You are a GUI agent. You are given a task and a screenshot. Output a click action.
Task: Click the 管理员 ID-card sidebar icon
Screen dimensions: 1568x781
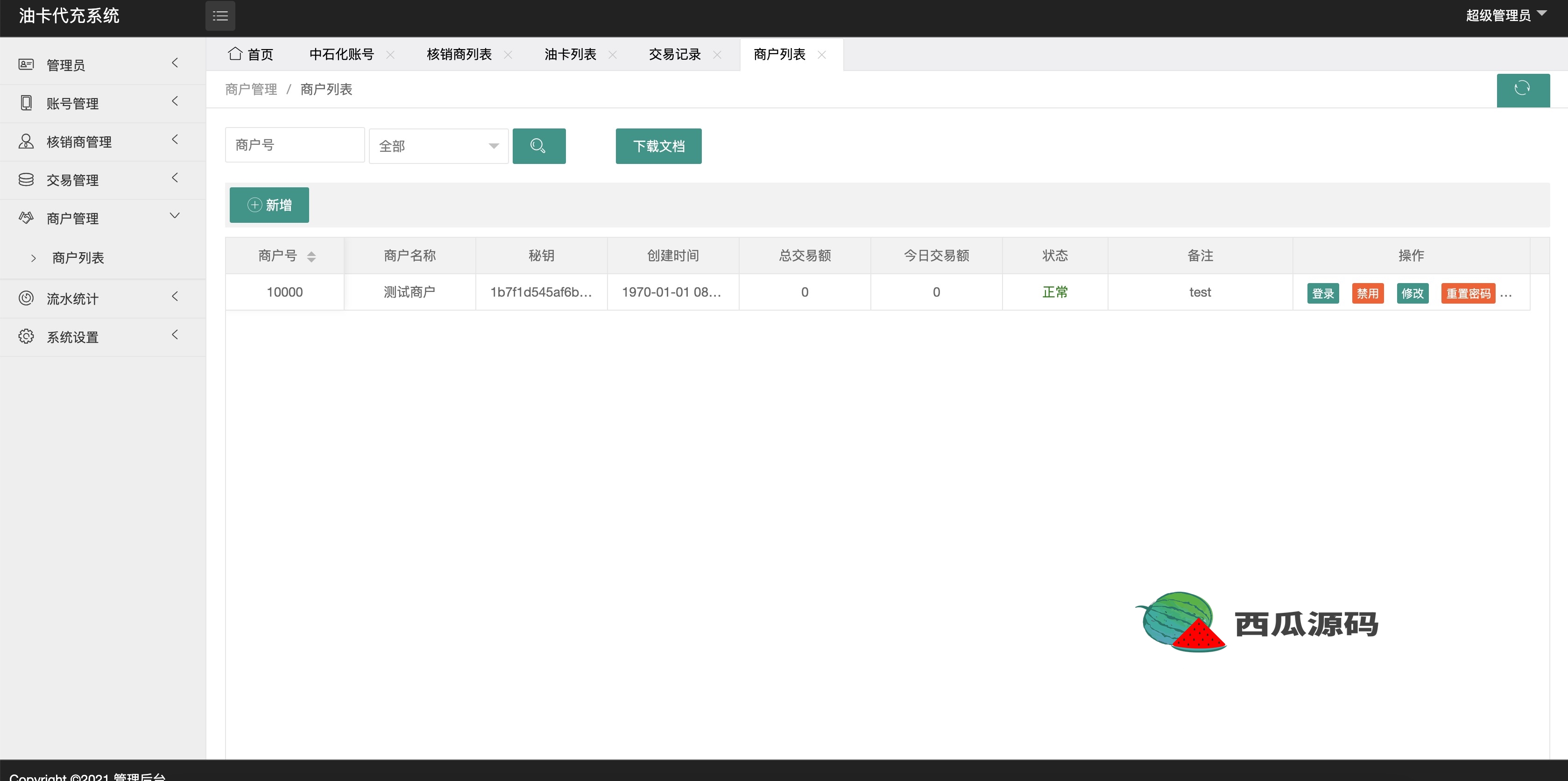[26, 64]
